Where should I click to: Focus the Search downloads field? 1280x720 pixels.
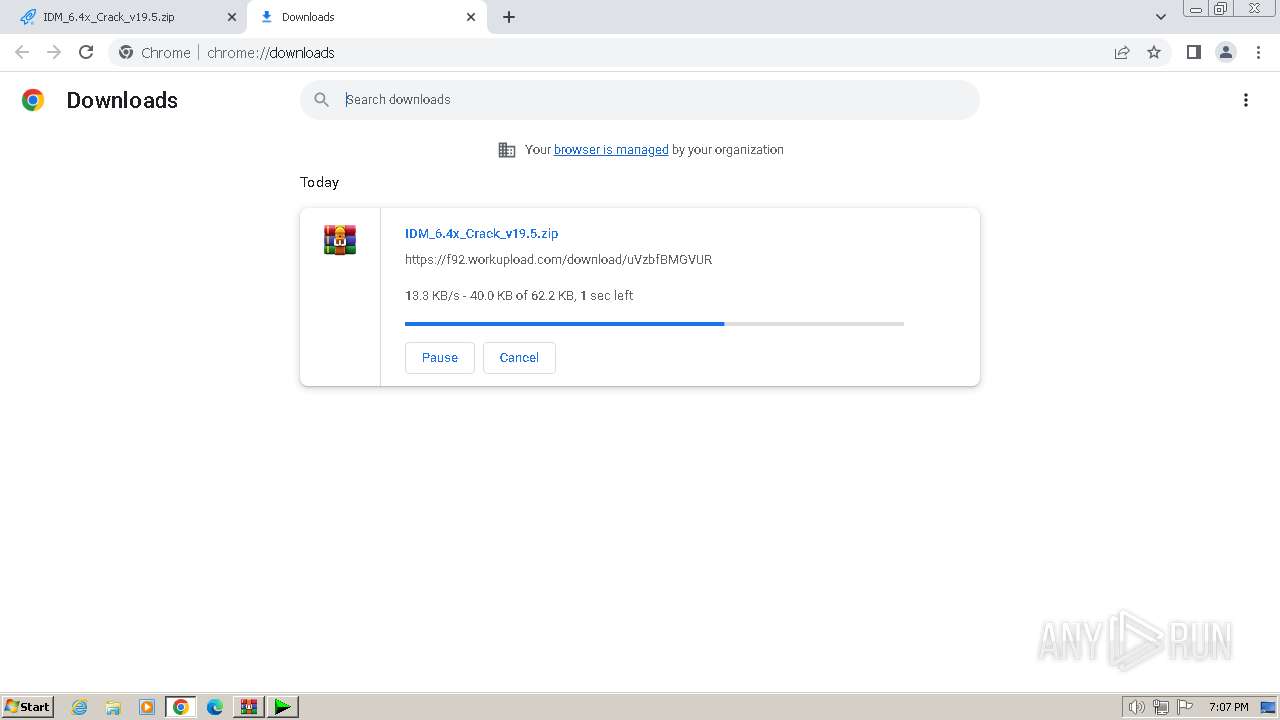pyautogui.click(x=640, y=100)
